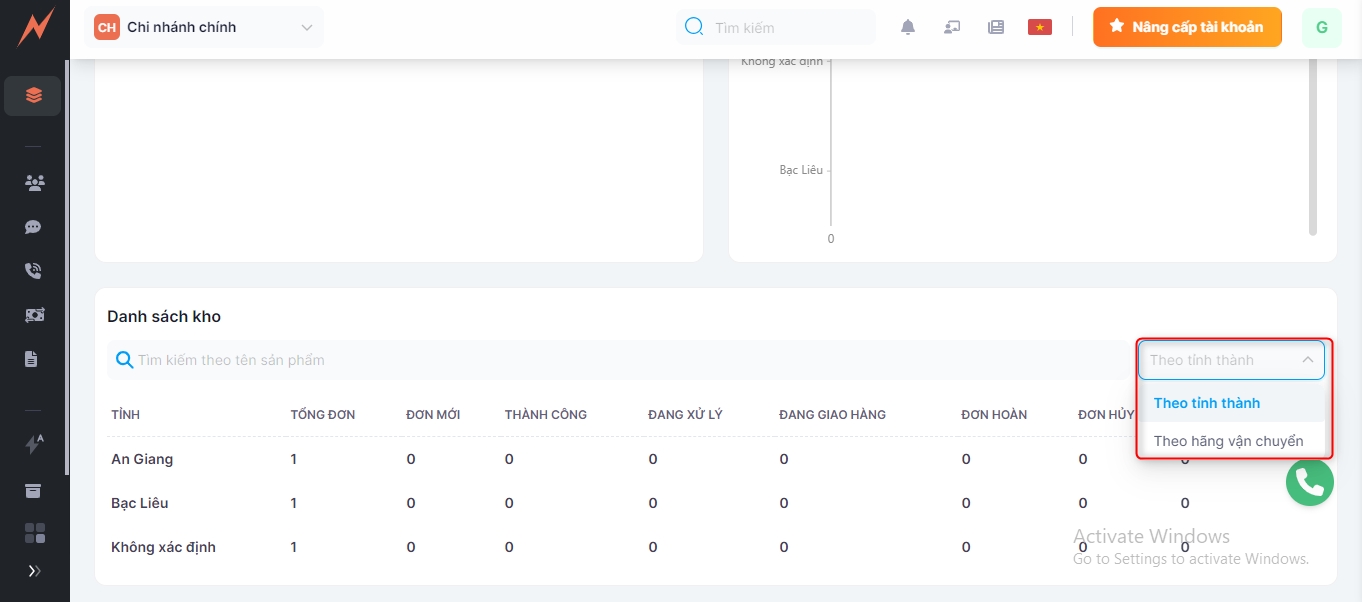Click the Vietnam flag language icon

1040,28
